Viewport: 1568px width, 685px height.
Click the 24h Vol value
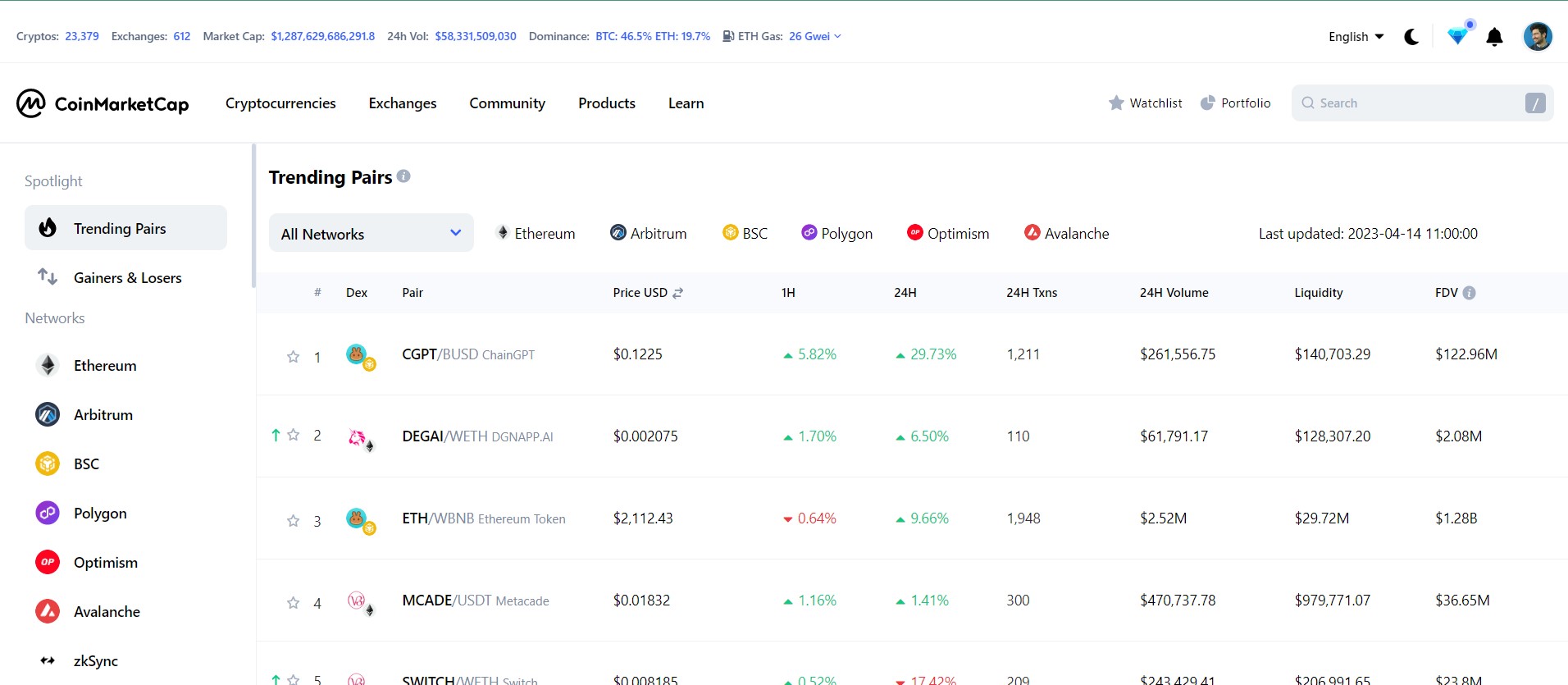476,36
